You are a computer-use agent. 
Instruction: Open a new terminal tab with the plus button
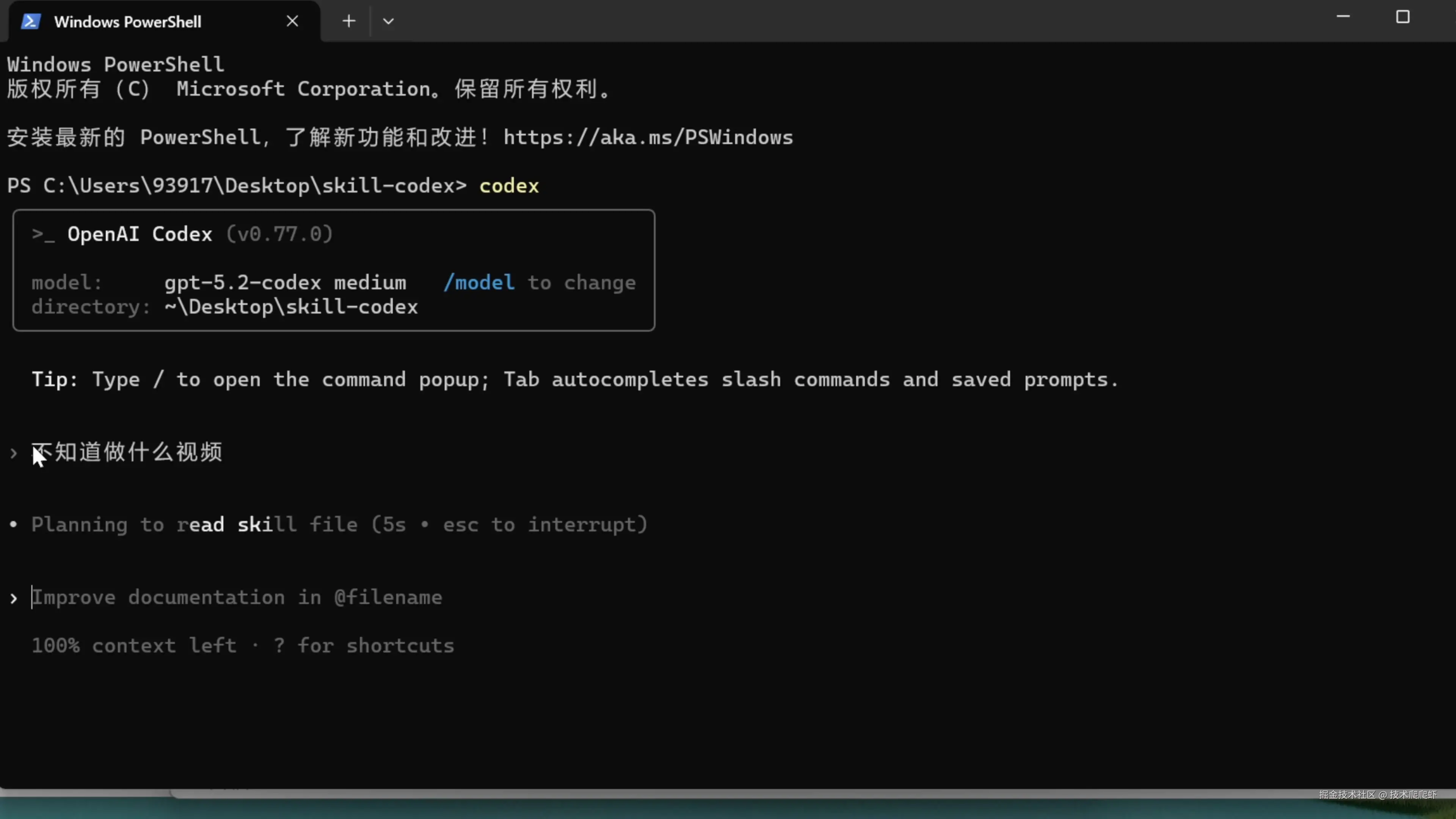point(349,22)
